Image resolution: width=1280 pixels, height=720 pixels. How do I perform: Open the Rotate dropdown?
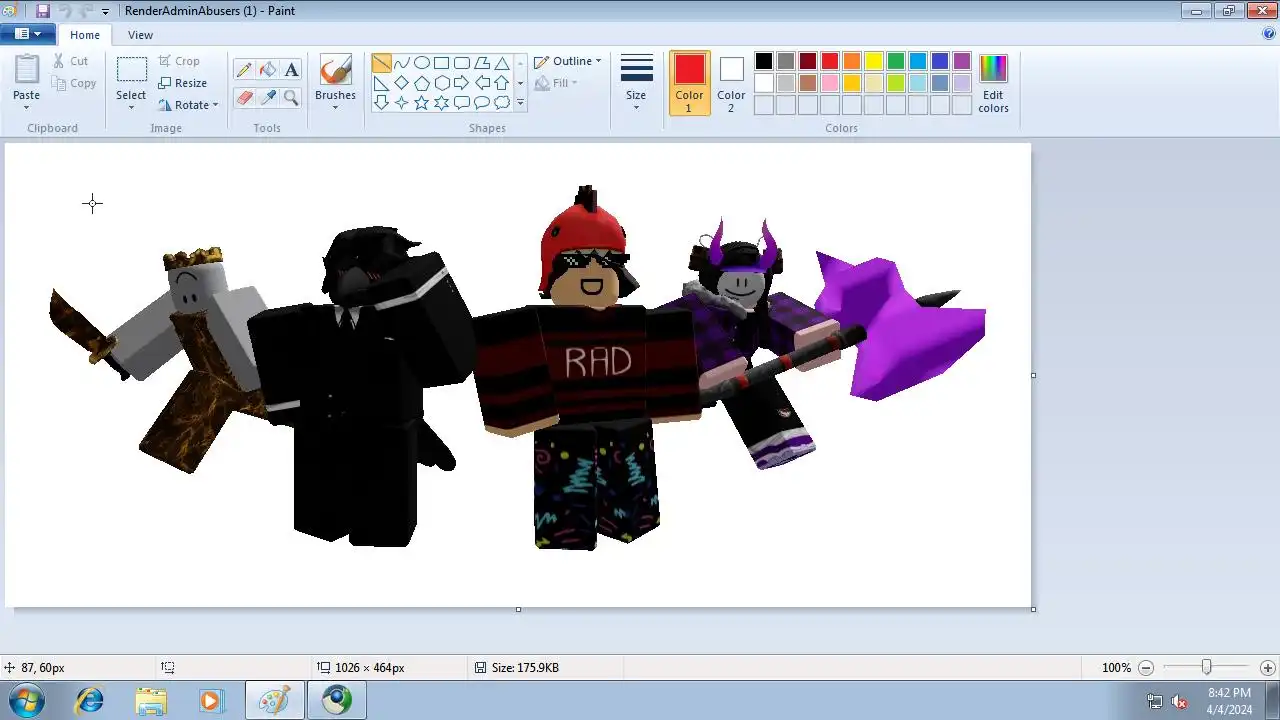[x=189, y=105]
